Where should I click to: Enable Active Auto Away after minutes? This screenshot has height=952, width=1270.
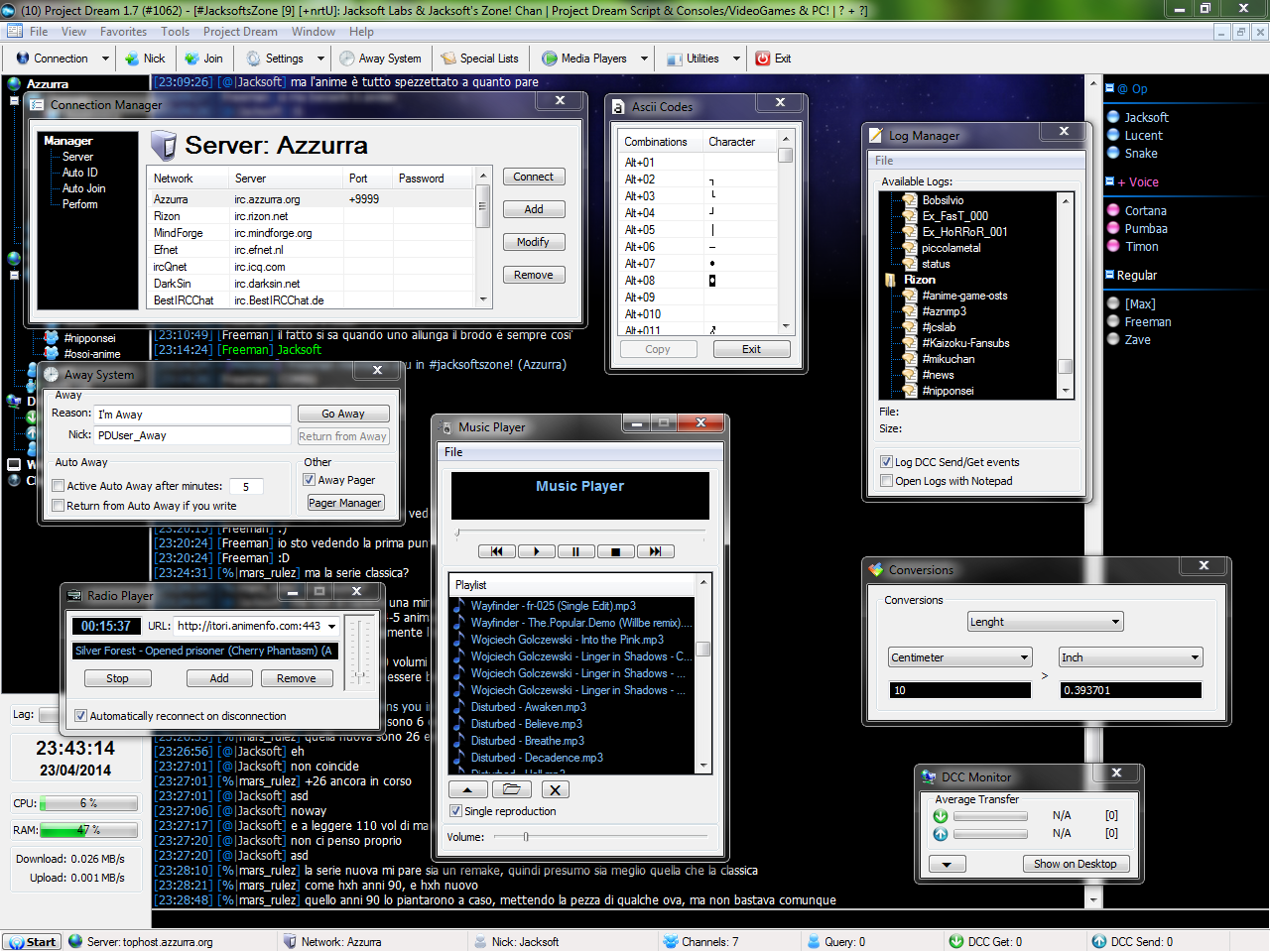59,486
